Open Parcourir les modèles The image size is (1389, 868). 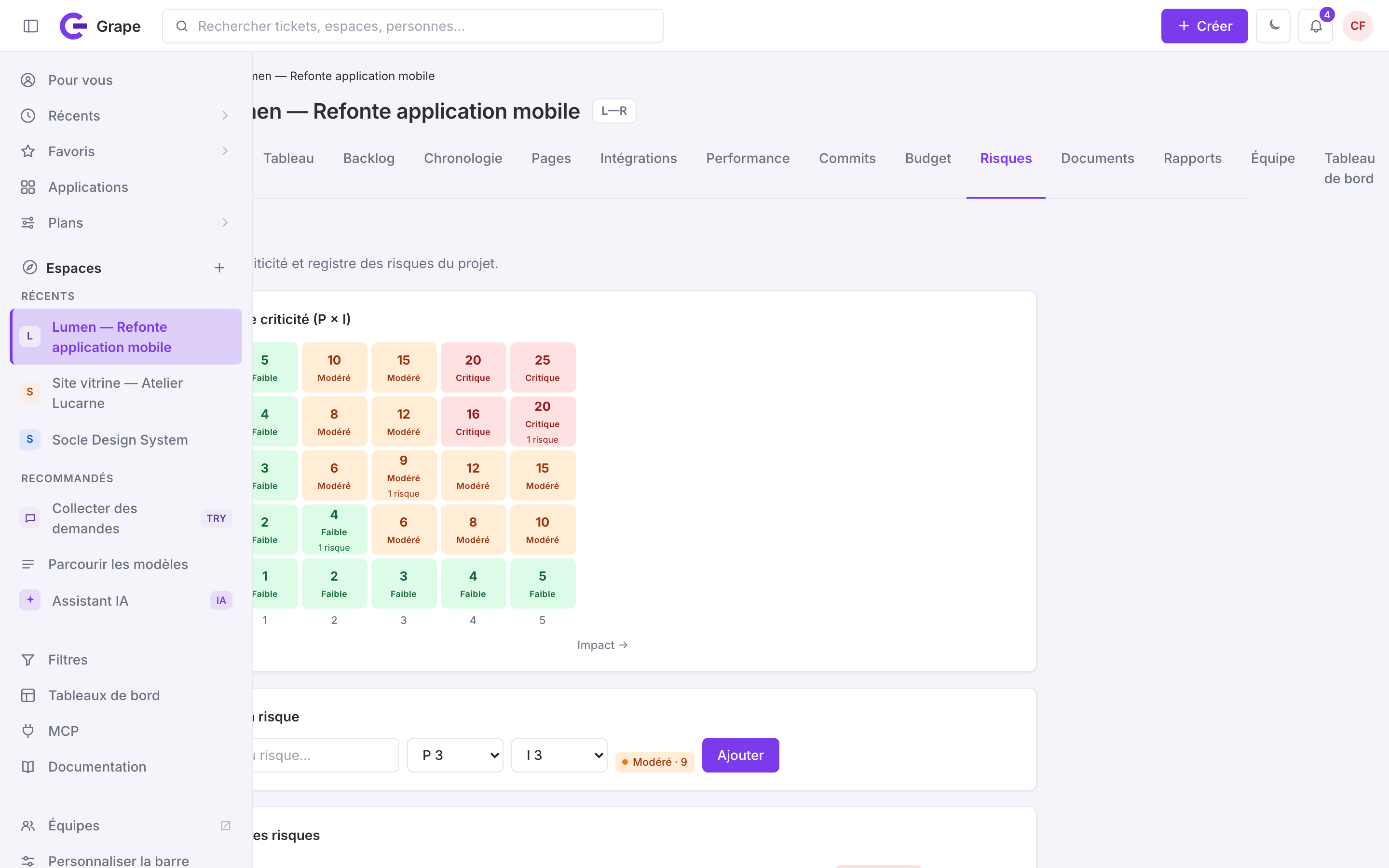(x=126, y=564)
